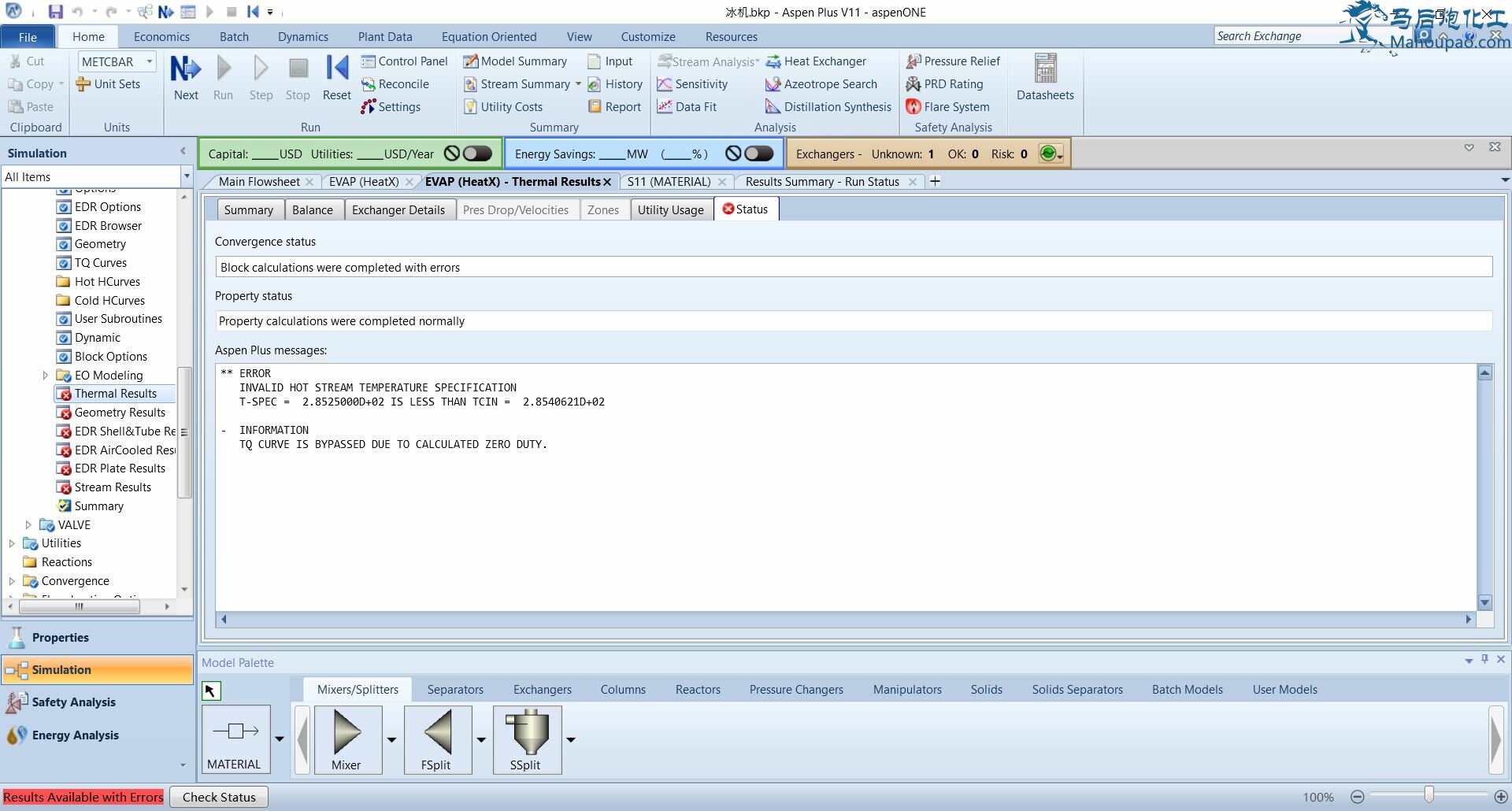
Task: Expand the EO Modeling tree node
Action: click(45, 376)
